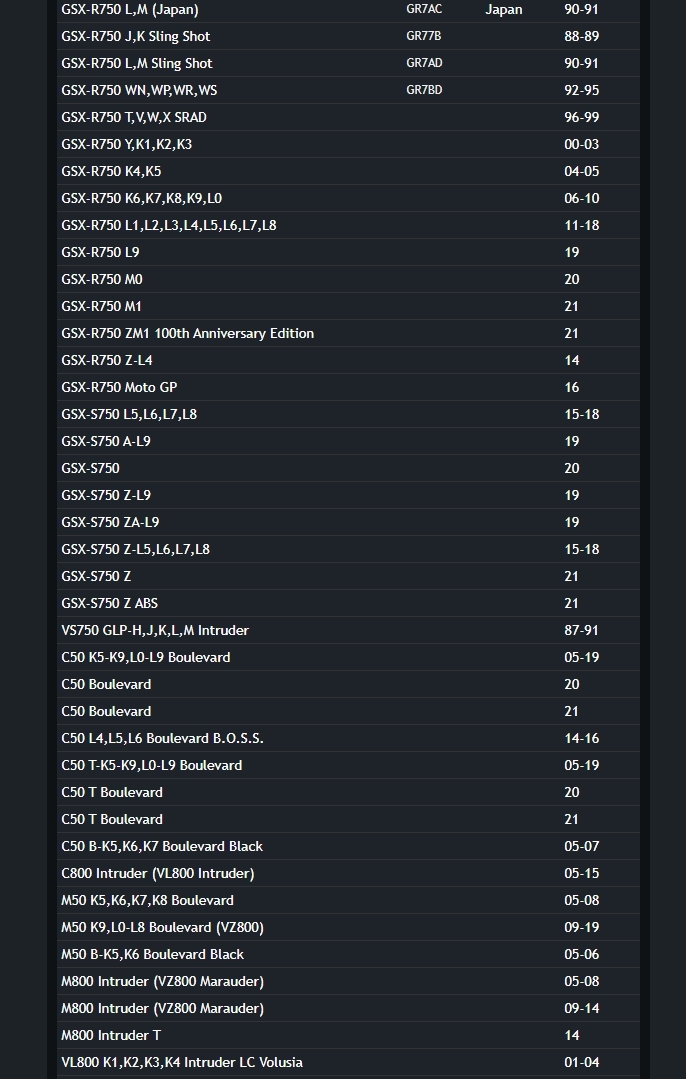Viewport: 686px width, 1079px height.
Task: Open the GSX-R750 Moto GP entry
Action: coord(119,388)
